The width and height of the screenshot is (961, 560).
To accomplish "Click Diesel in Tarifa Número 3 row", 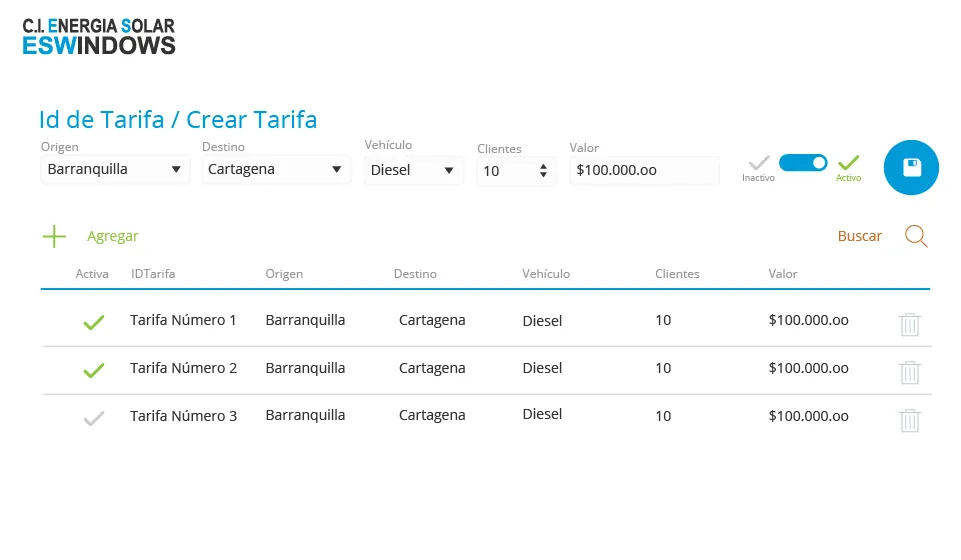I will pos(542,414).
